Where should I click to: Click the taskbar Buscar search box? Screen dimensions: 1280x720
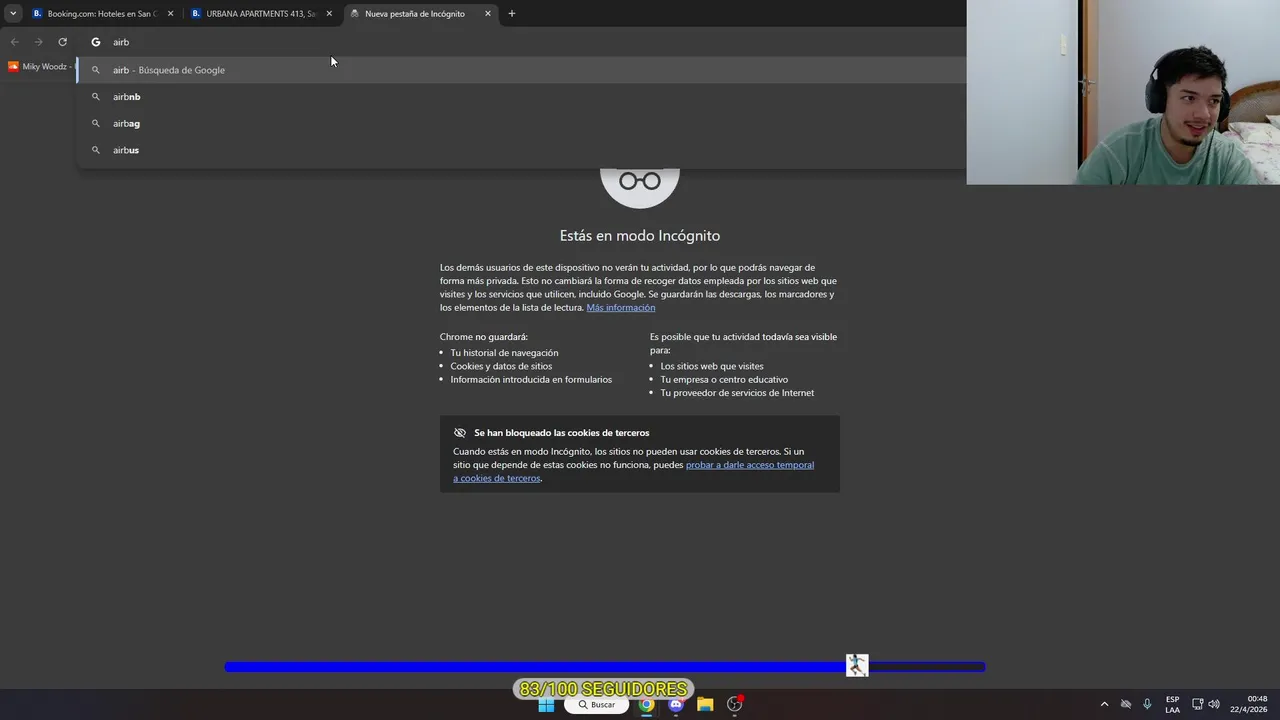point(596,705)
